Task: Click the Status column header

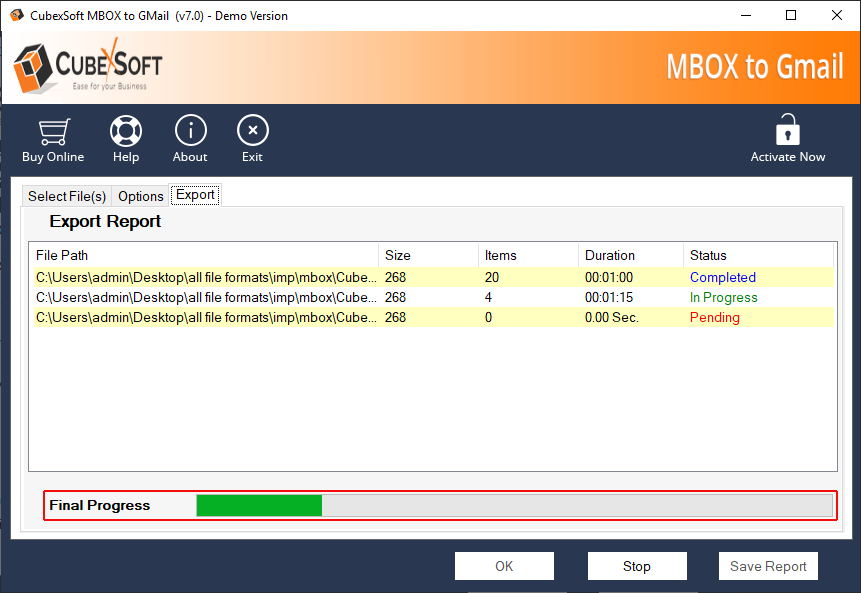Action: (758, 255)
